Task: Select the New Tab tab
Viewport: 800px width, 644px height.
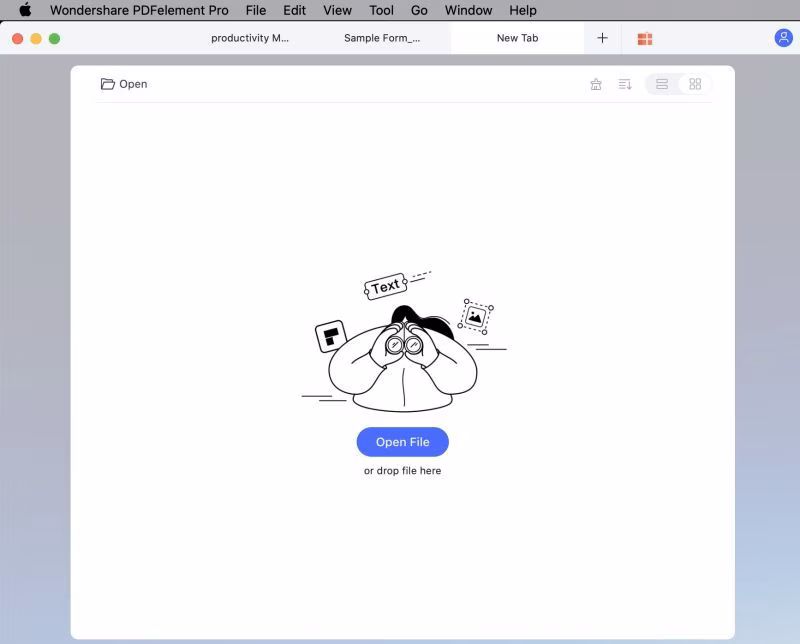Action: pos(517,38)
